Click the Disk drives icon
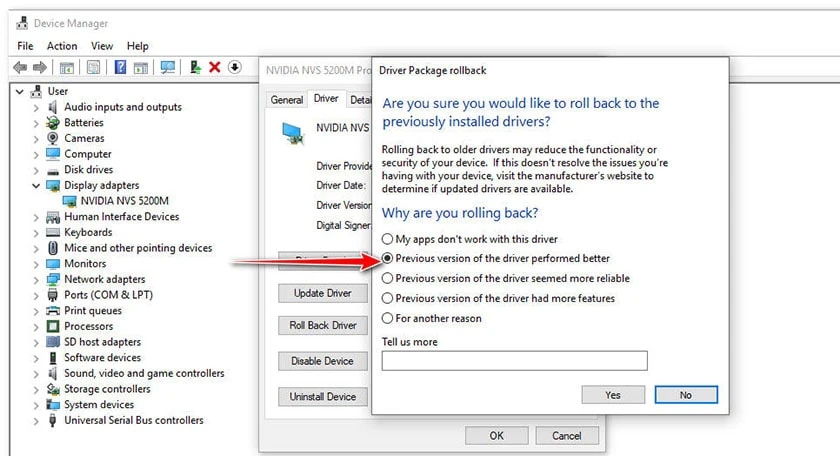840x456 pixels. click(x=52, y=170)
